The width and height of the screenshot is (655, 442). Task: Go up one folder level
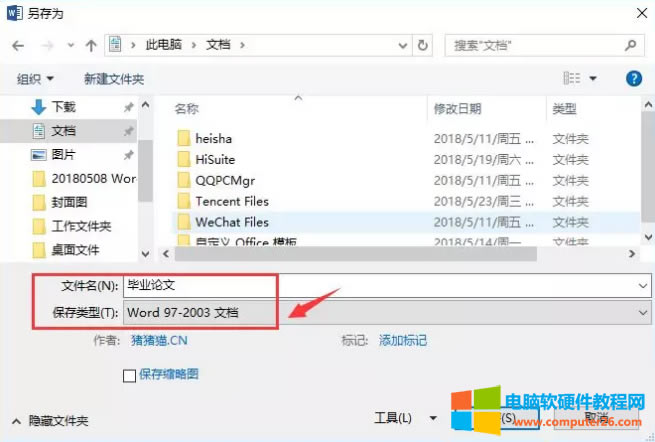[91, 45]
